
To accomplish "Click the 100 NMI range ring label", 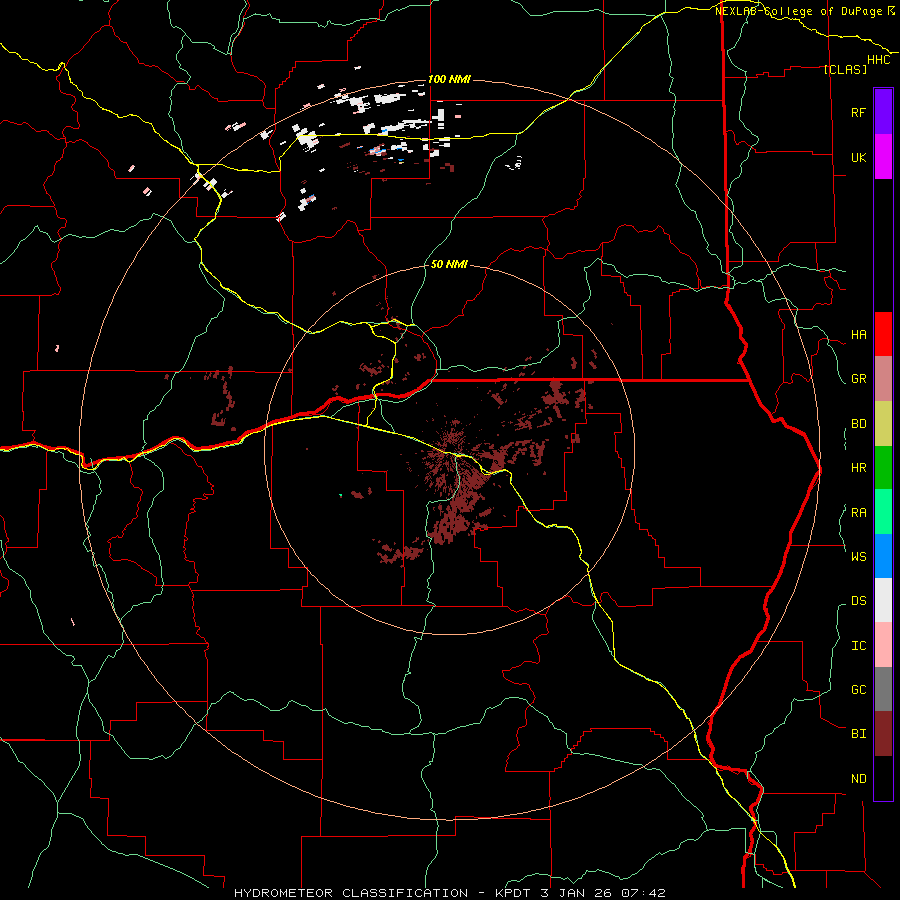I will pyautogui.click(x=449, y=79).
